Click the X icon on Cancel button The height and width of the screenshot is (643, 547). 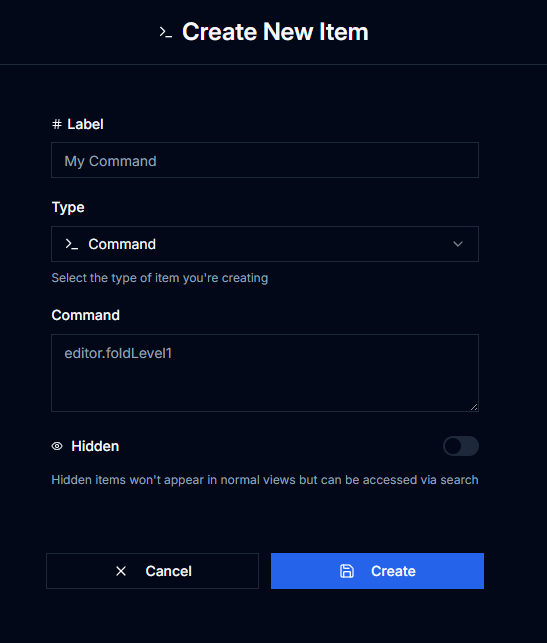121,571
